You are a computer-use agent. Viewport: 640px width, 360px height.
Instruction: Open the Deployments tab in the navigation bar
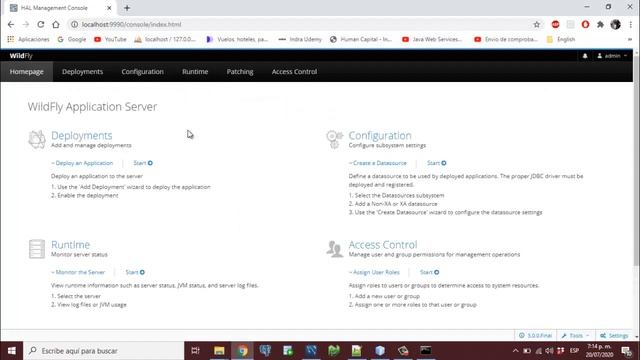(82, 71)
